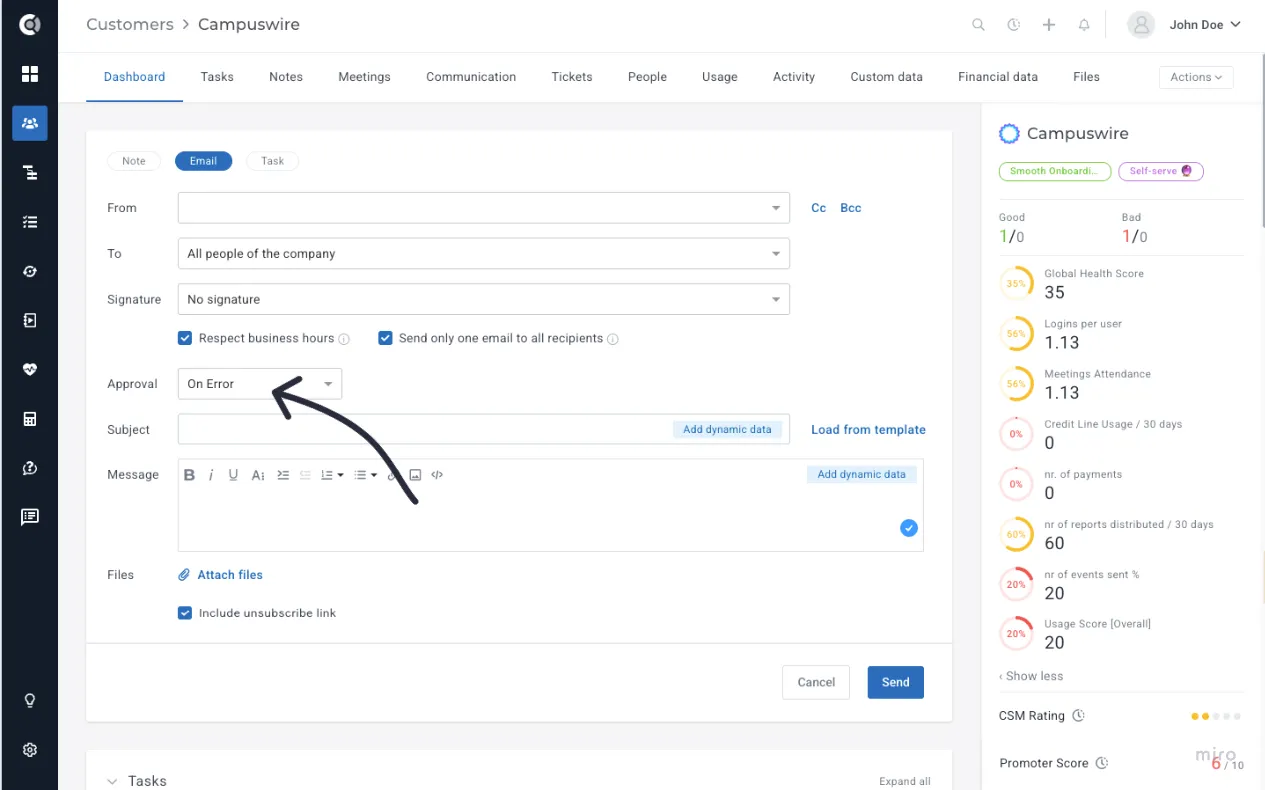This screenshot has width=1265, height=790.
Task: Open the lightbulb ideas icon in sidebar
Action: (x=30, y=700)
